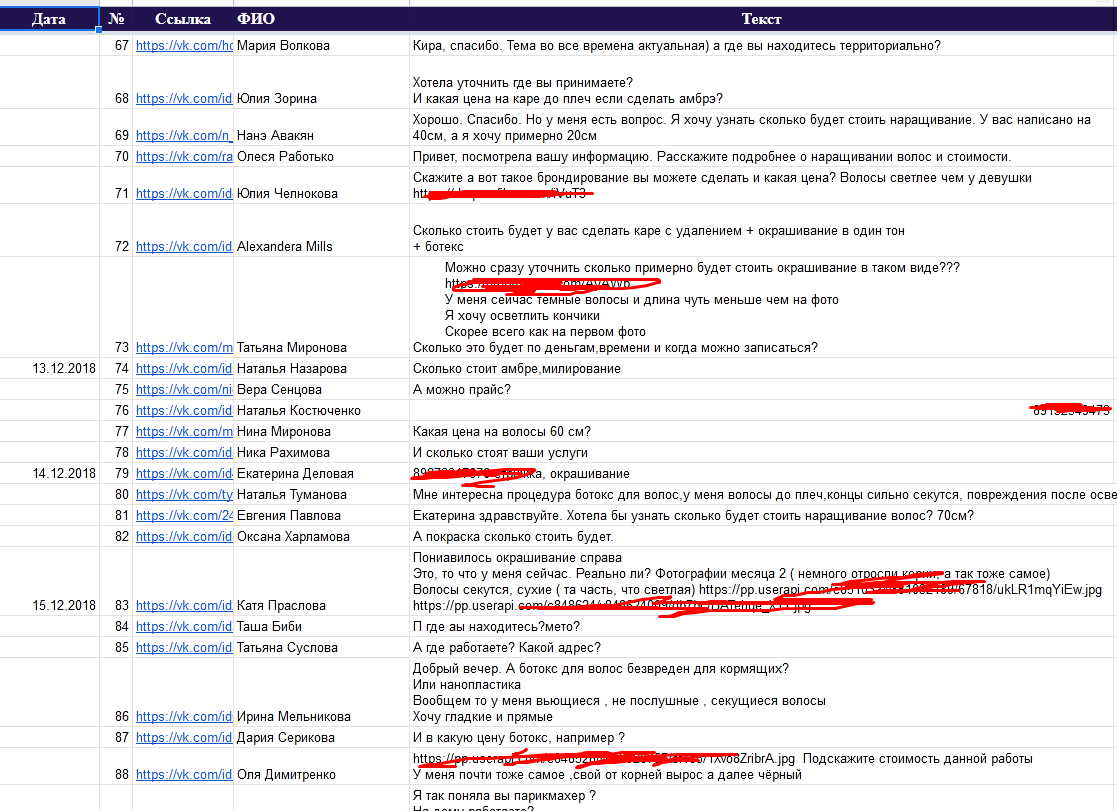Viewport: 1117px width, 811px height.
Task: Open vk link for Оля Димитренко
Action: pyautogui.click(x=184, y=775)
